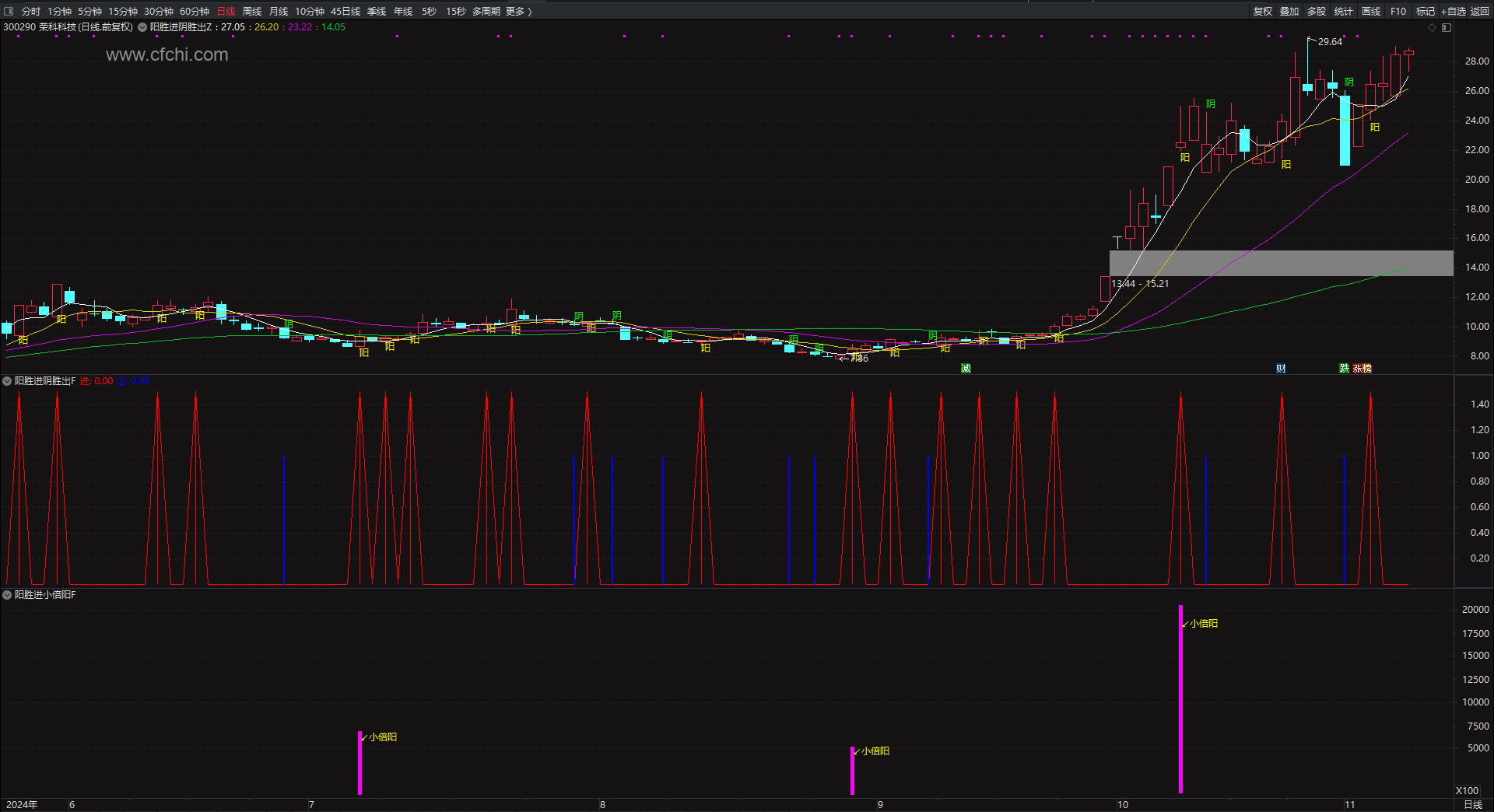Click the blue 出: 0.00 indicator value
The height and width of the screenshot is (812, 1494).
point(133,381)
